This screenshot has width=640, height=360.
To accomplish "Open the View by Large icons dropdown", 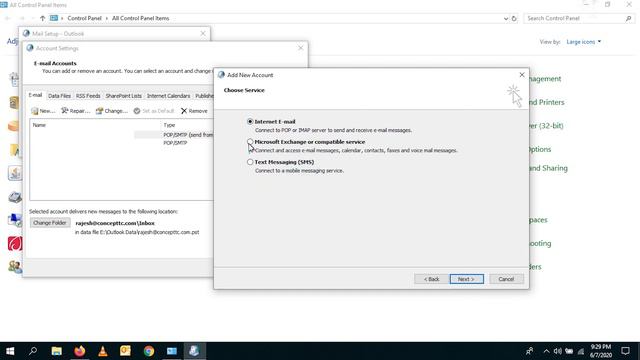I will coord(584,42).
